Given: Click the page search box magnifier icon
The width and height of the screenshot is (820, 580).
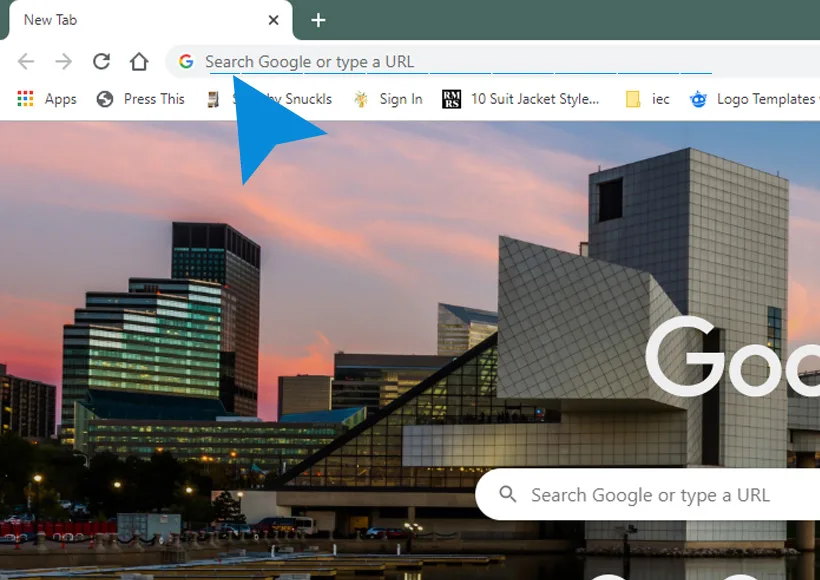Looking at the screenshot, I should [508, 494].
